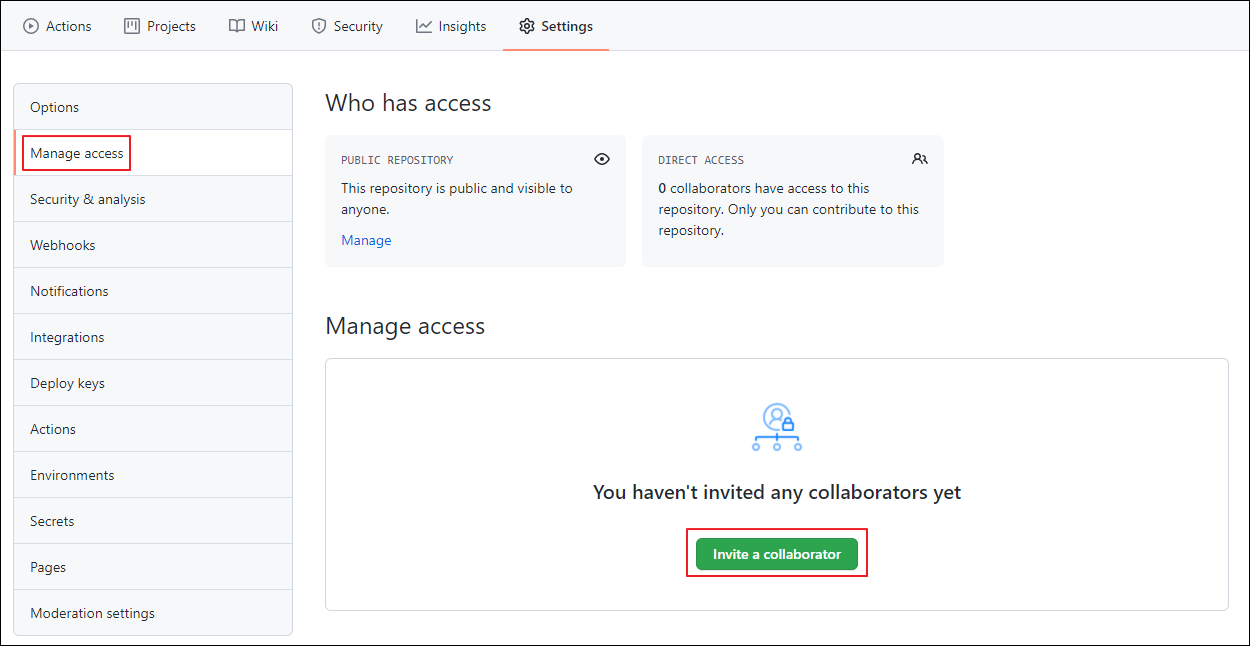Open the Actions tab in the repository navigation
Viewport: 1250px width, 646px height.
click(57, 26)
